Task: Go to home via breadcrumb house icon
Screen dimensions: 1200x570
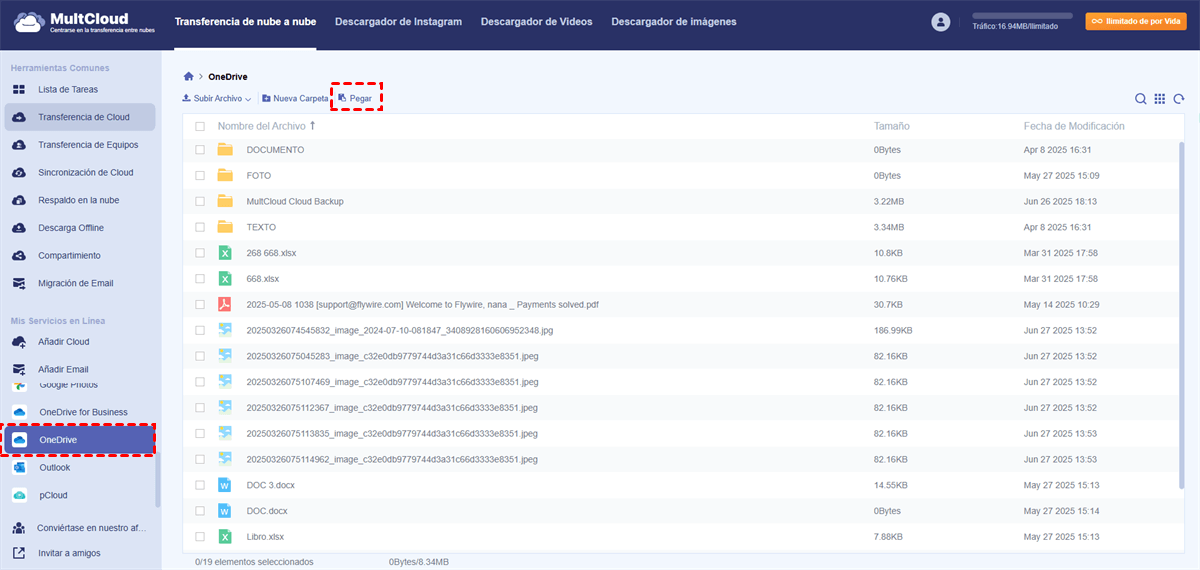Action: (x=188, y=77)
